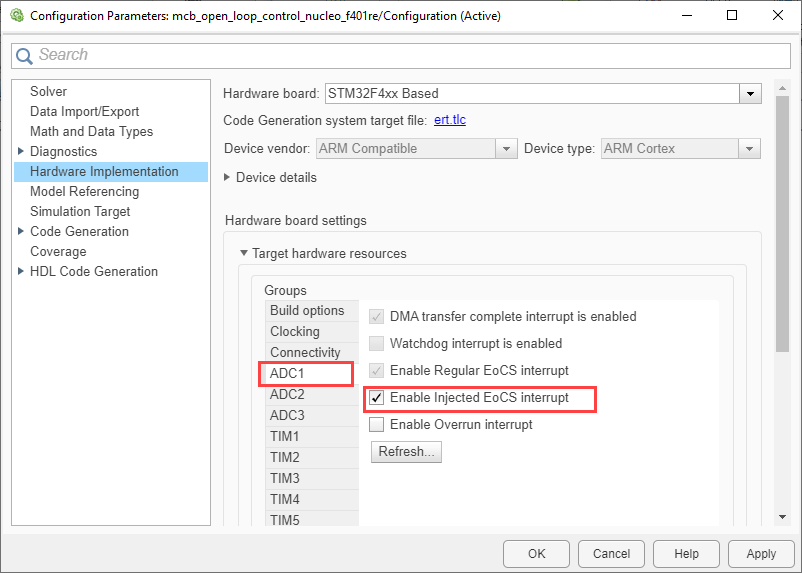Expand the Diagnostics tree node
Viewport: 802px width, 573px height.
21,152
